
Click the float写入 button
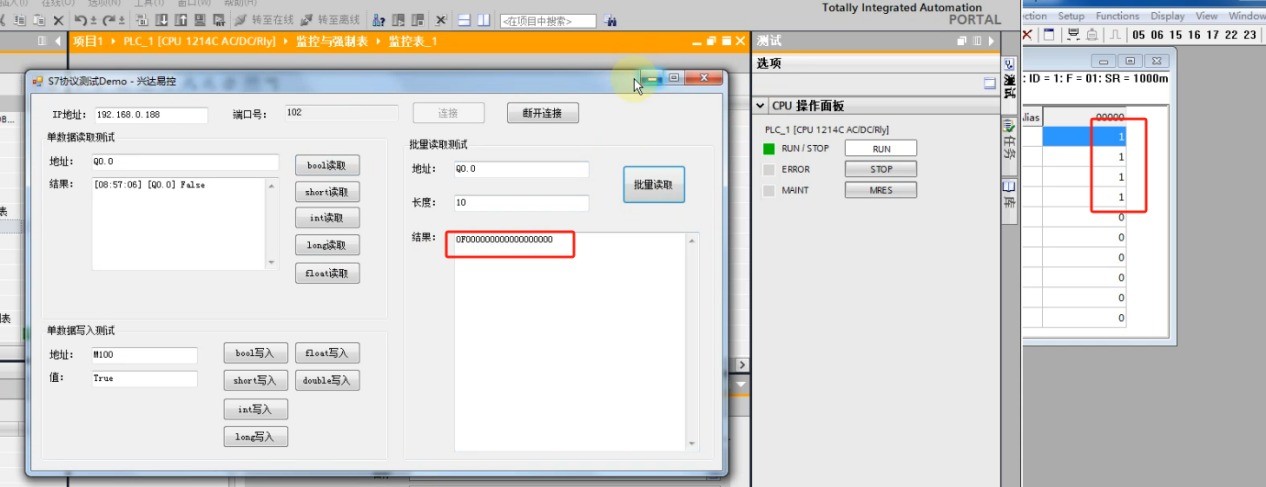click(x=327, y=353)
